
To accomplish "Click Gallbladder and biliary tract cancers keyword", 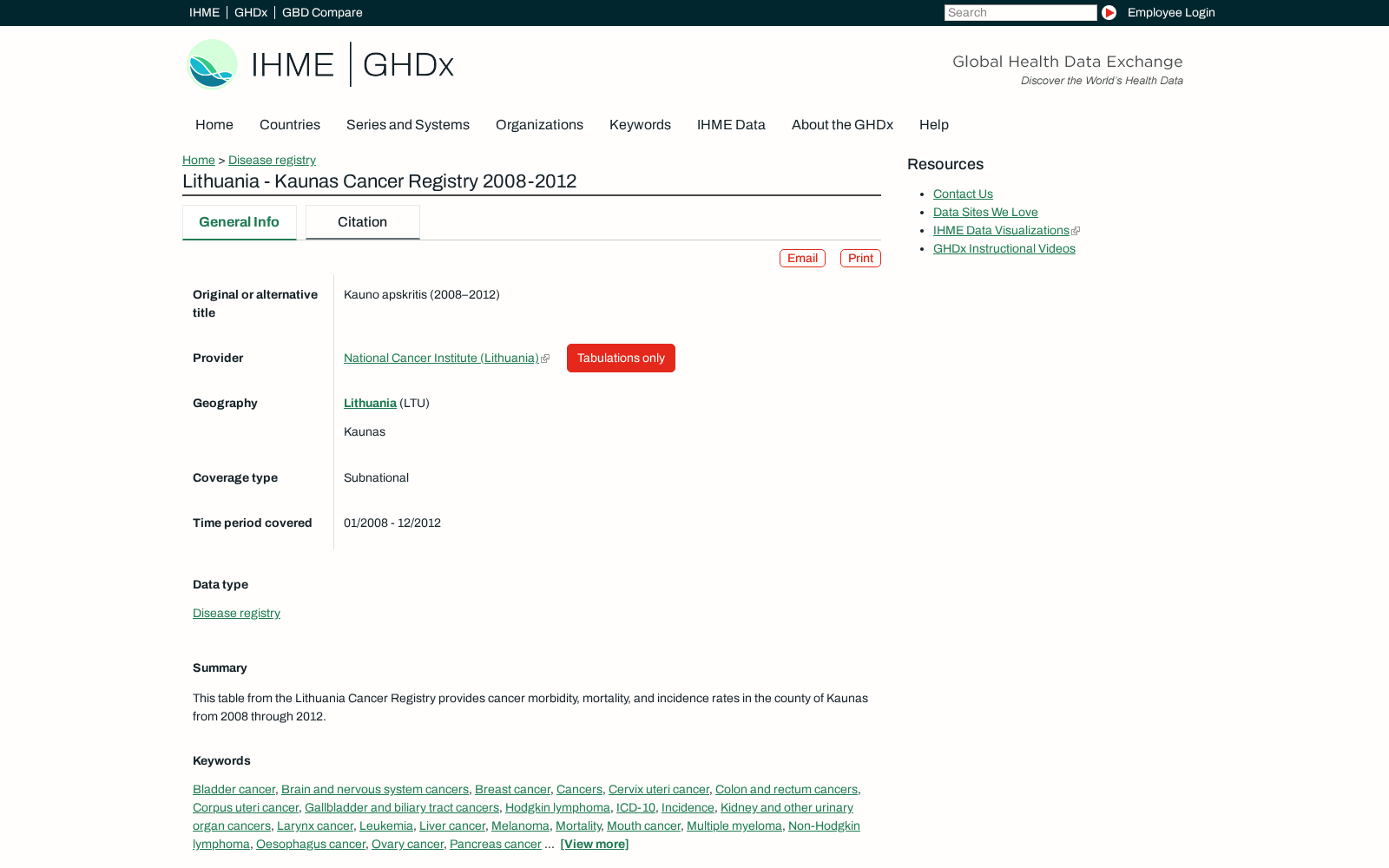I will pyautogui.click(x=402, y=807).
